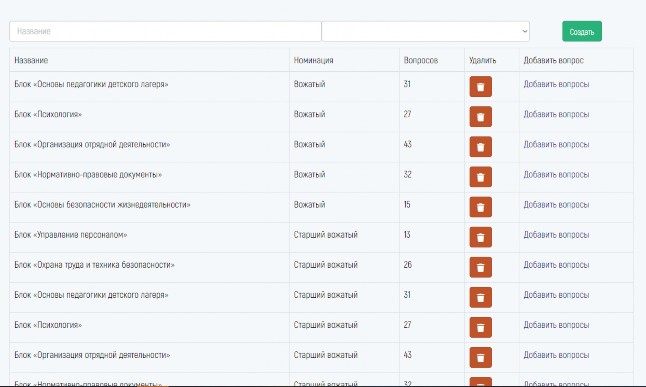Click the green Создать button
Screen dimensions: 646x387
[x=582, y=31]
